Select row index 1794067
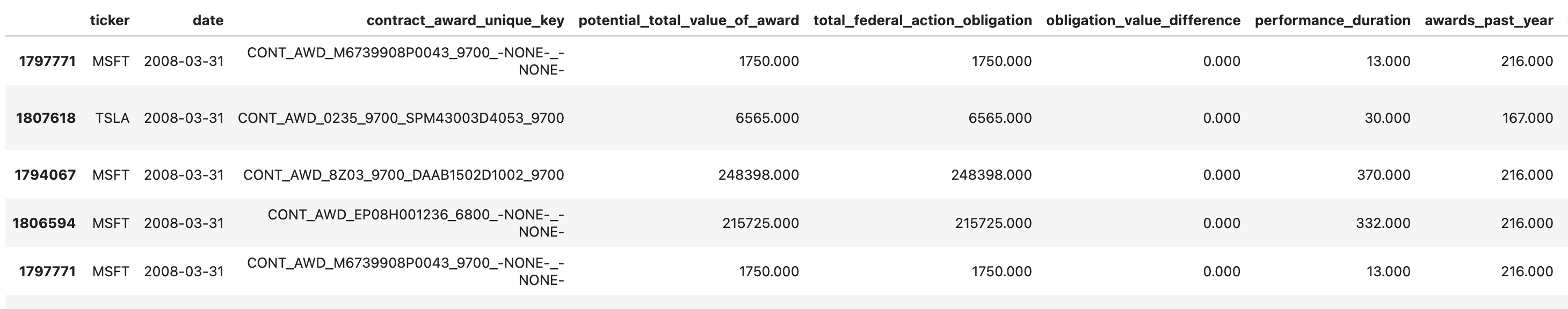1568x309 pixels. click(x=46, y=175)
